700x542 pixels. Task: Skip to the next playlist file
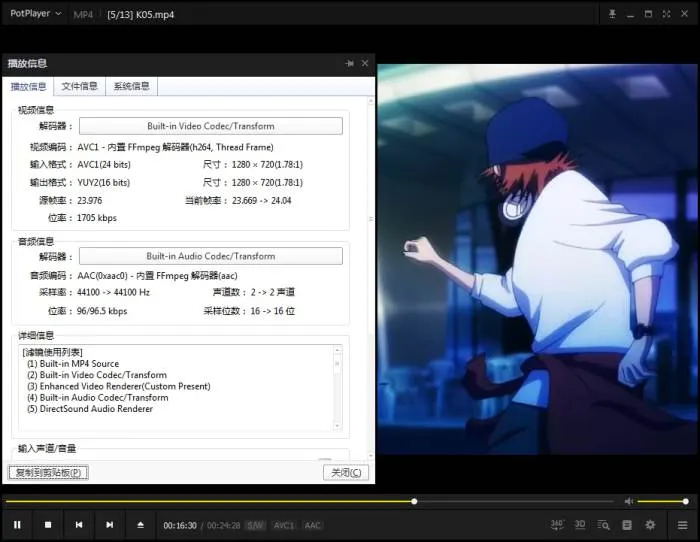click(x=109, y=525)
